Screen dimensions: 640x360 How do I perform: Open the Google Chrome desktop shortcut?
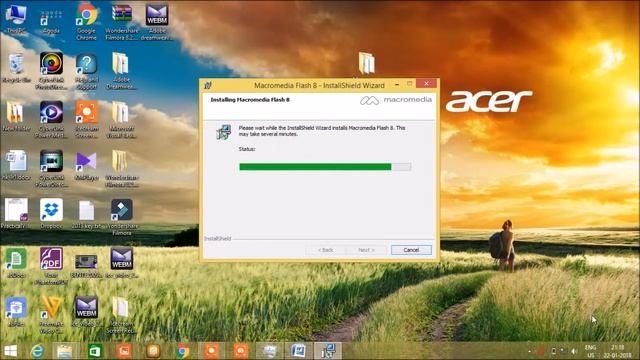(86, 21)
